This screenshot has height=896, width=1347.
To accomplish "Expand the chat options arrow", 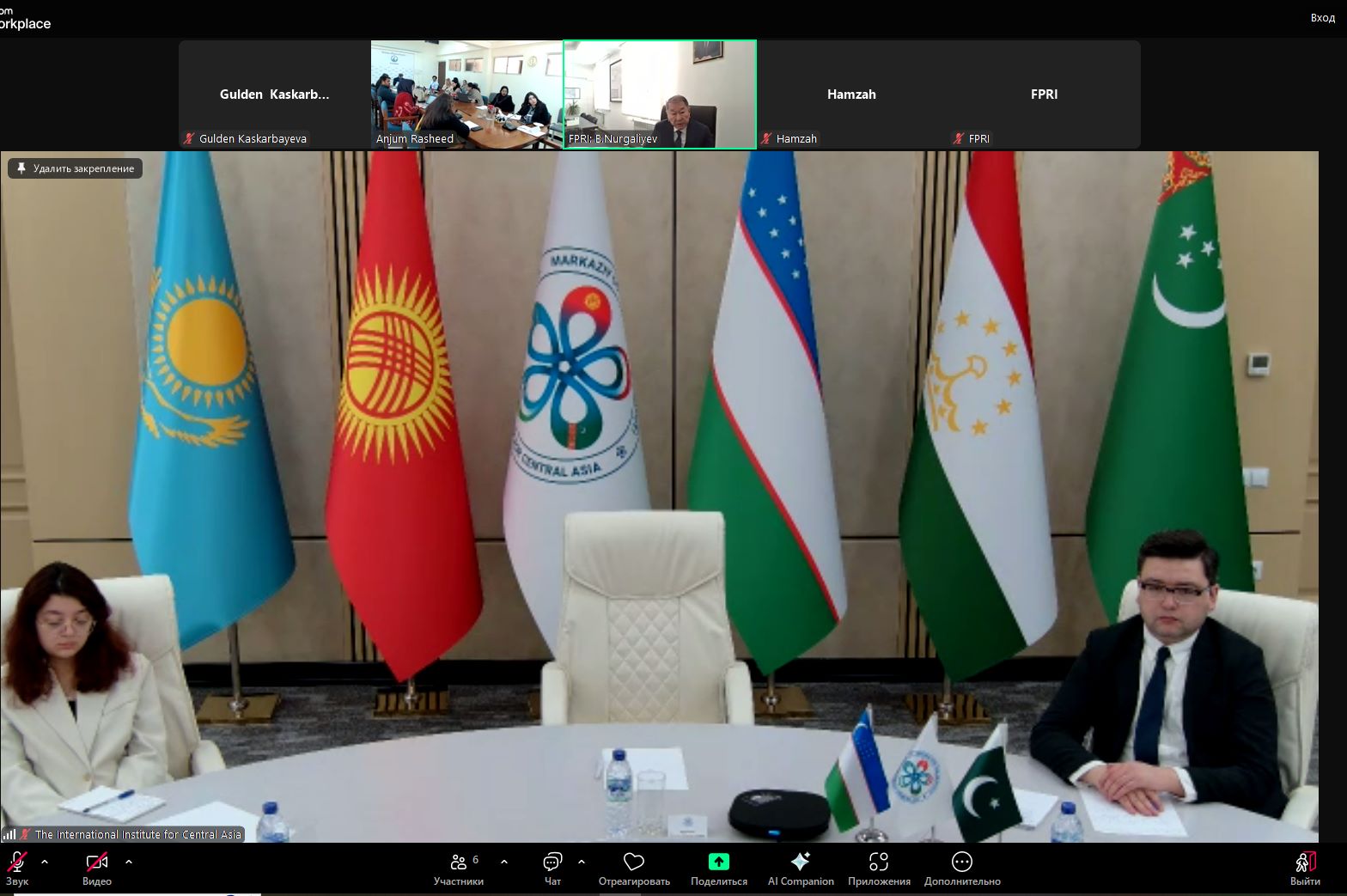I will point(582,862).
